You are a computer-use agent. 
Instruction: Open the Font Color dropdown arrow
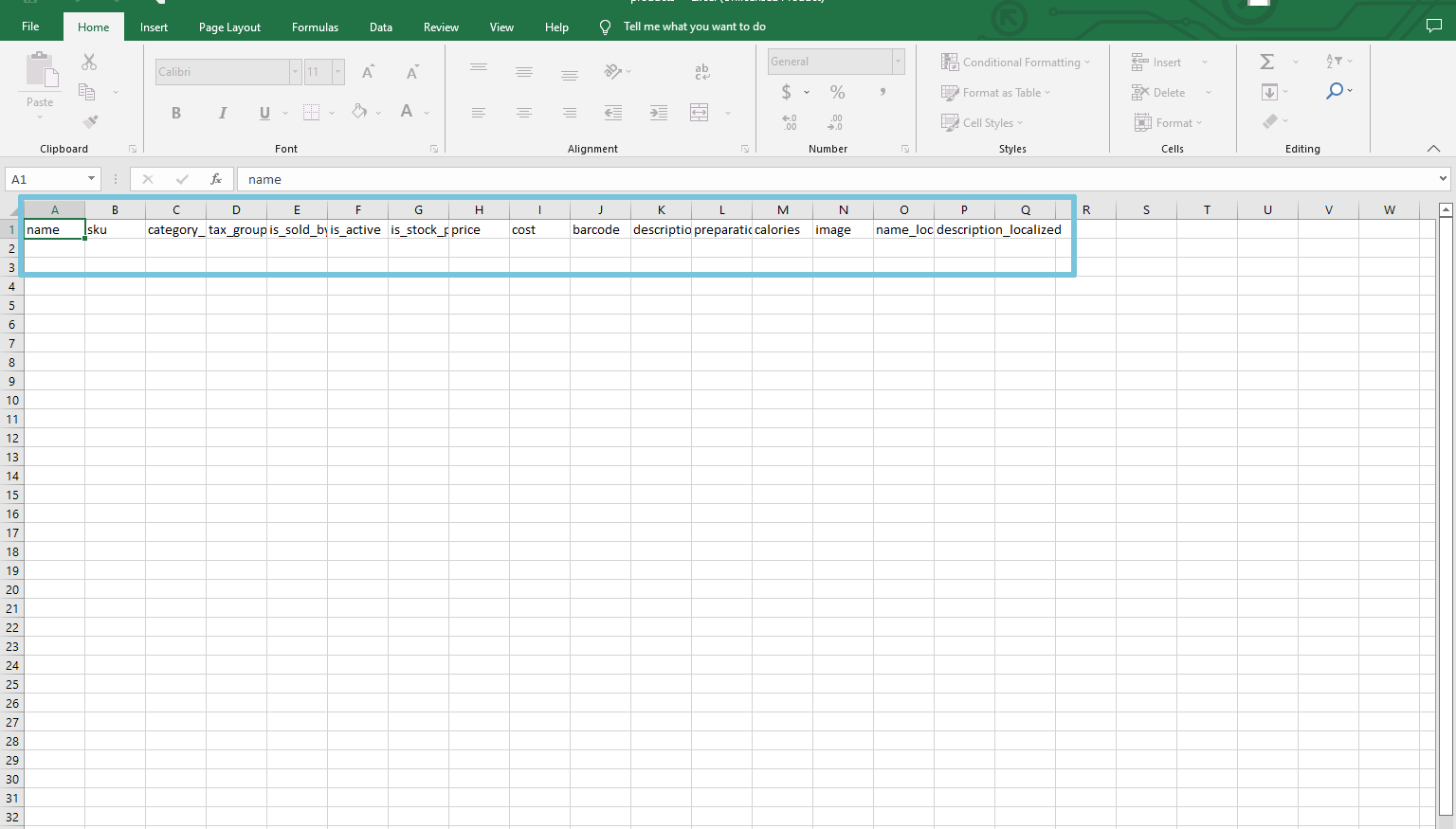pos(428,114)
